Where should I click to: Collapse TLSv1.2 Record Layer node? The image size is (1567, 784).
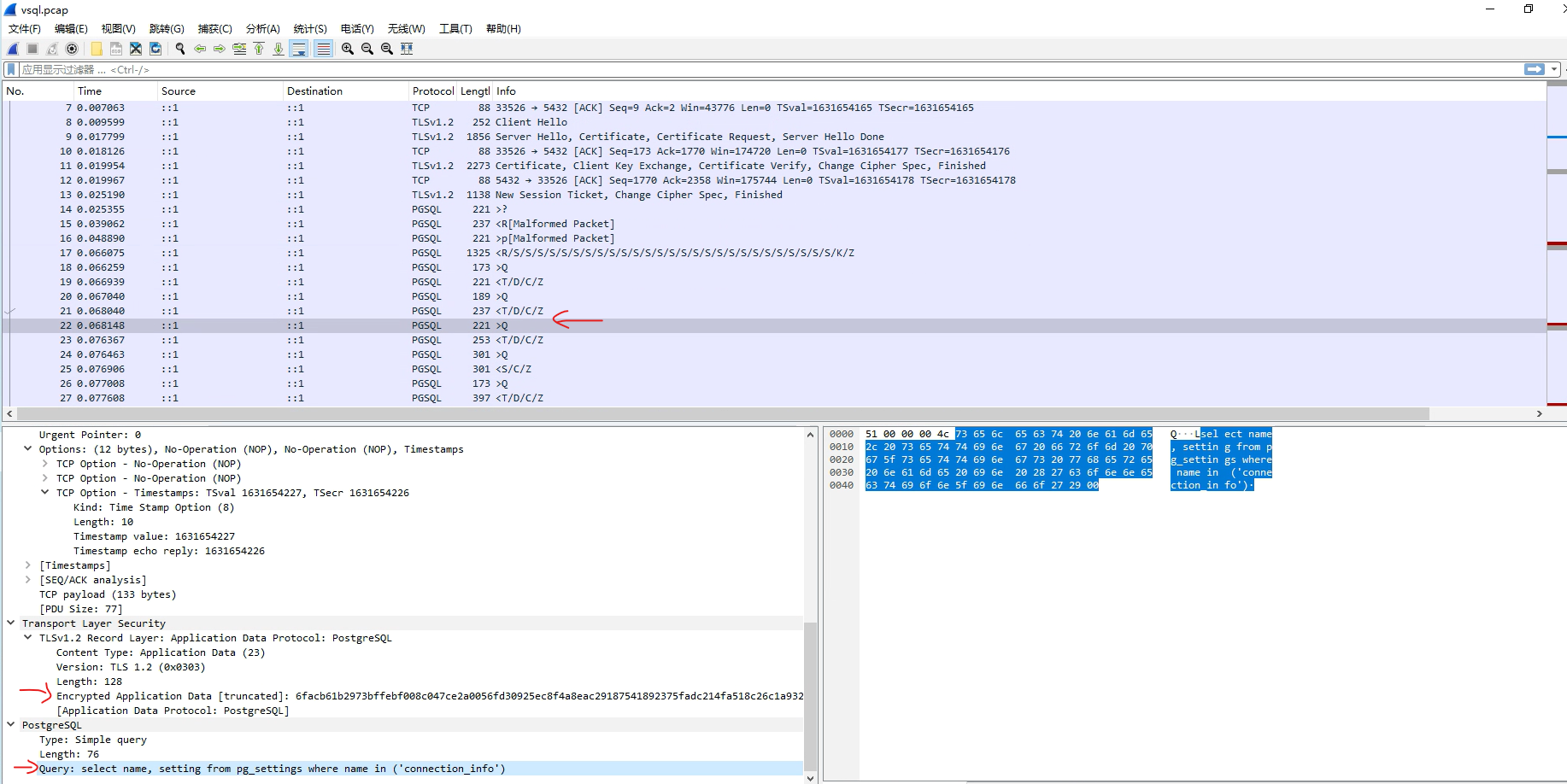point(27,638)
